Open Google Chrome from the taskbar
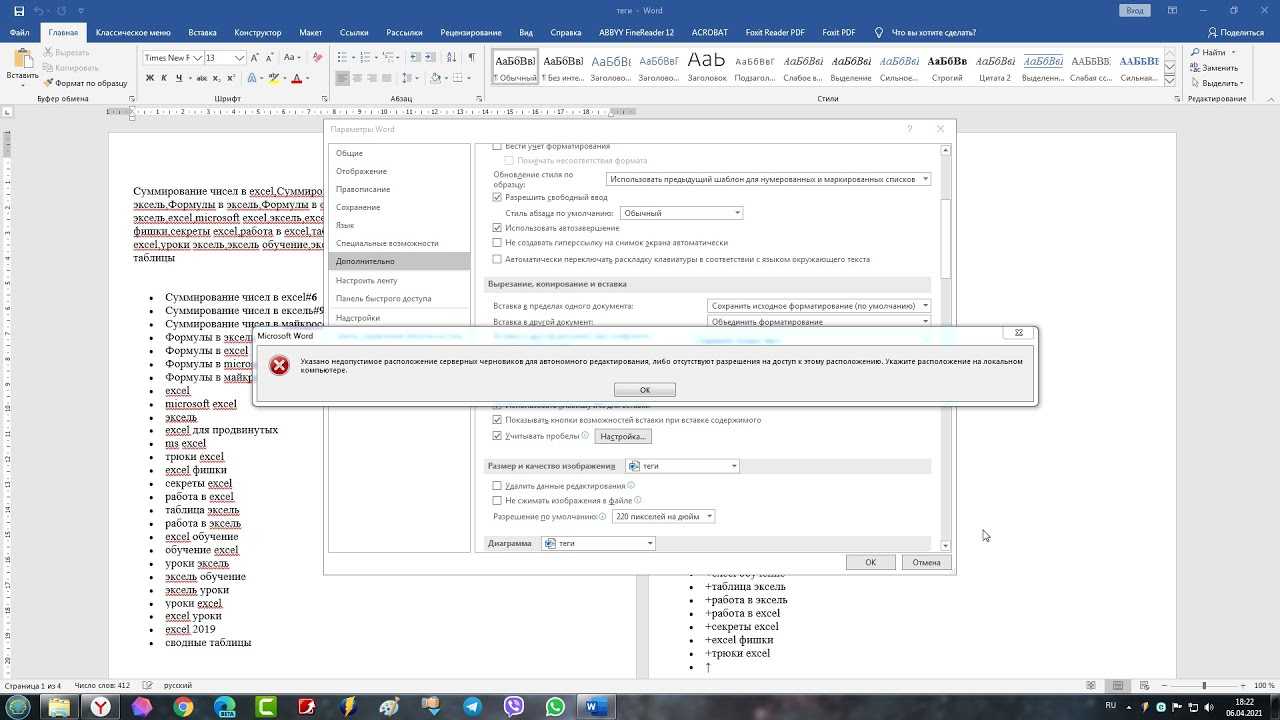This screenshot has width=1280, height=720. (183, 707)
